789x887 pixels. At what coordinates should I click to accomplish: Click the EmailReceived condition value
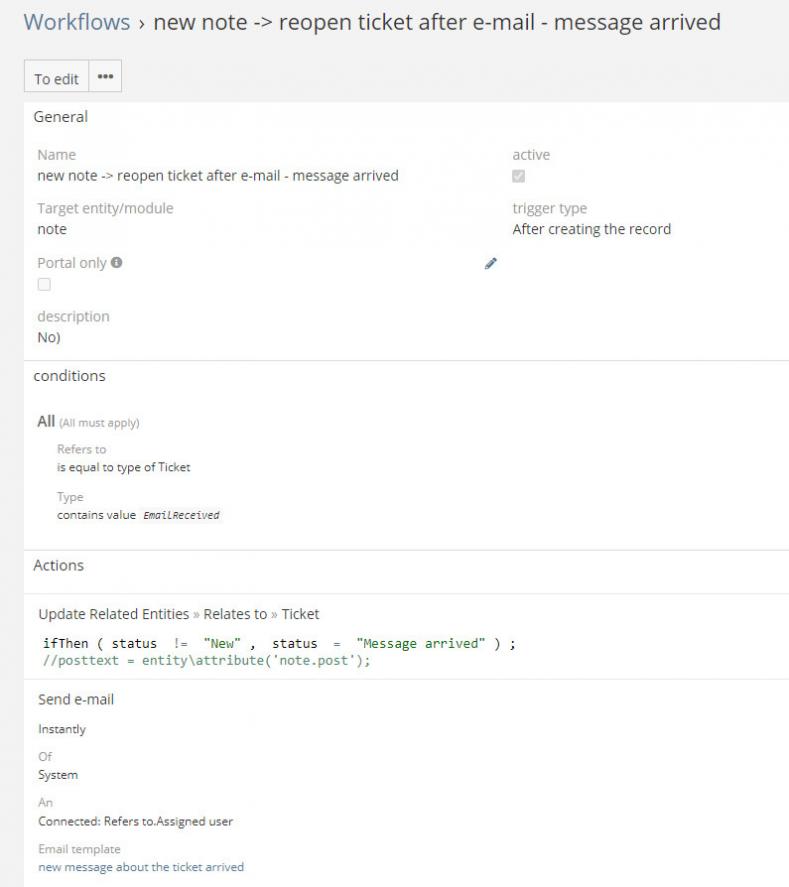[x=181, y=515]
